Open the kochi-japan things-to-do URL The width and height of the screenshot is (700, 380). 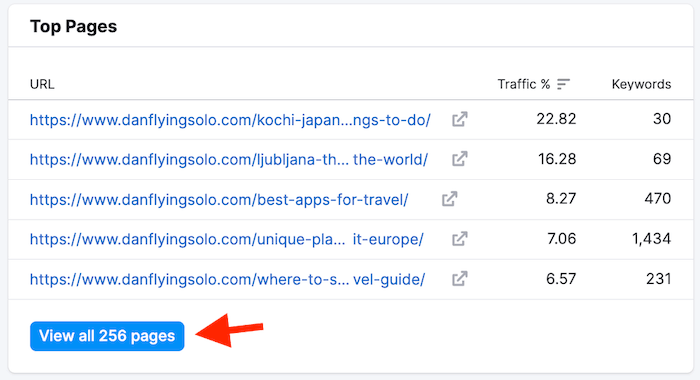pyautogui.click(x=230, y=120)
